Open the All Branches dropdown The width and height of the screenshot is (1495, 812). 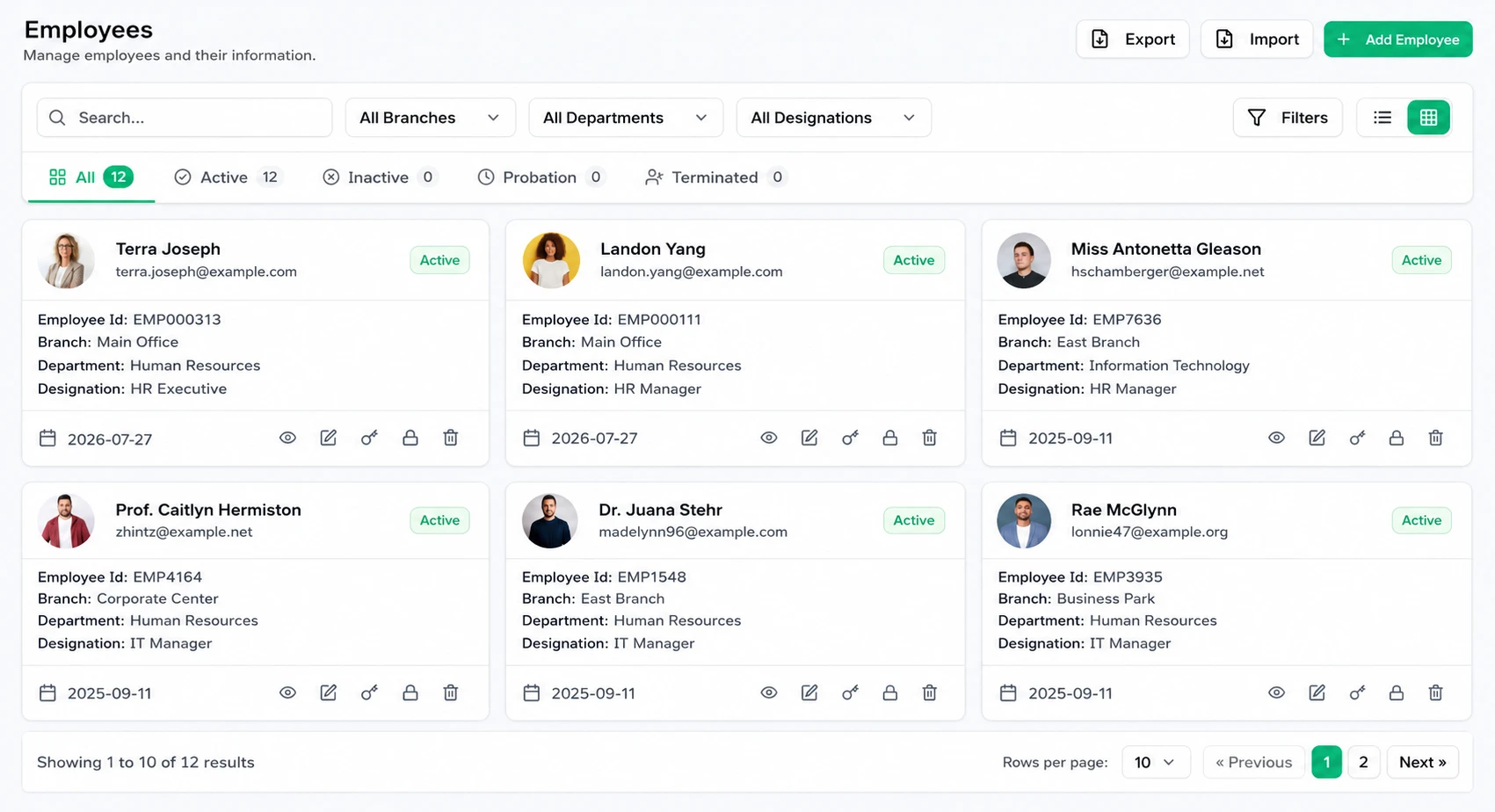[430, 118]
